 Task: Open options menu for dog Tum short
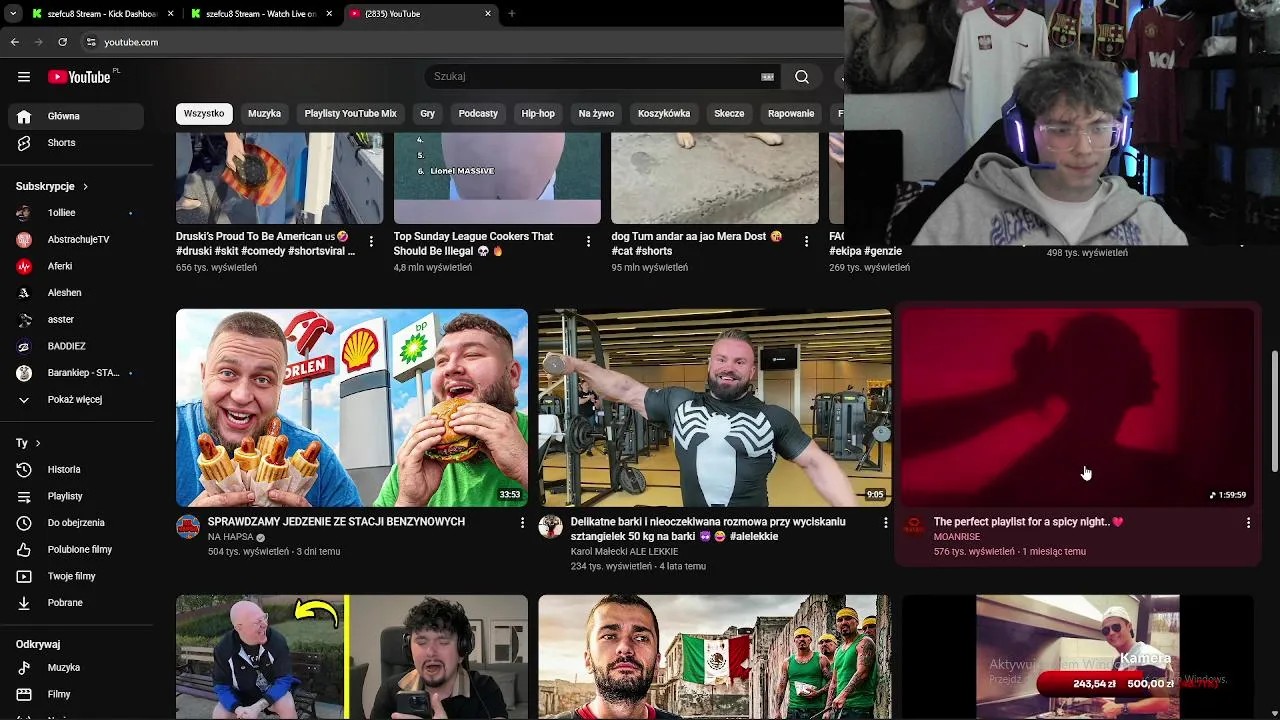[806, 242]
